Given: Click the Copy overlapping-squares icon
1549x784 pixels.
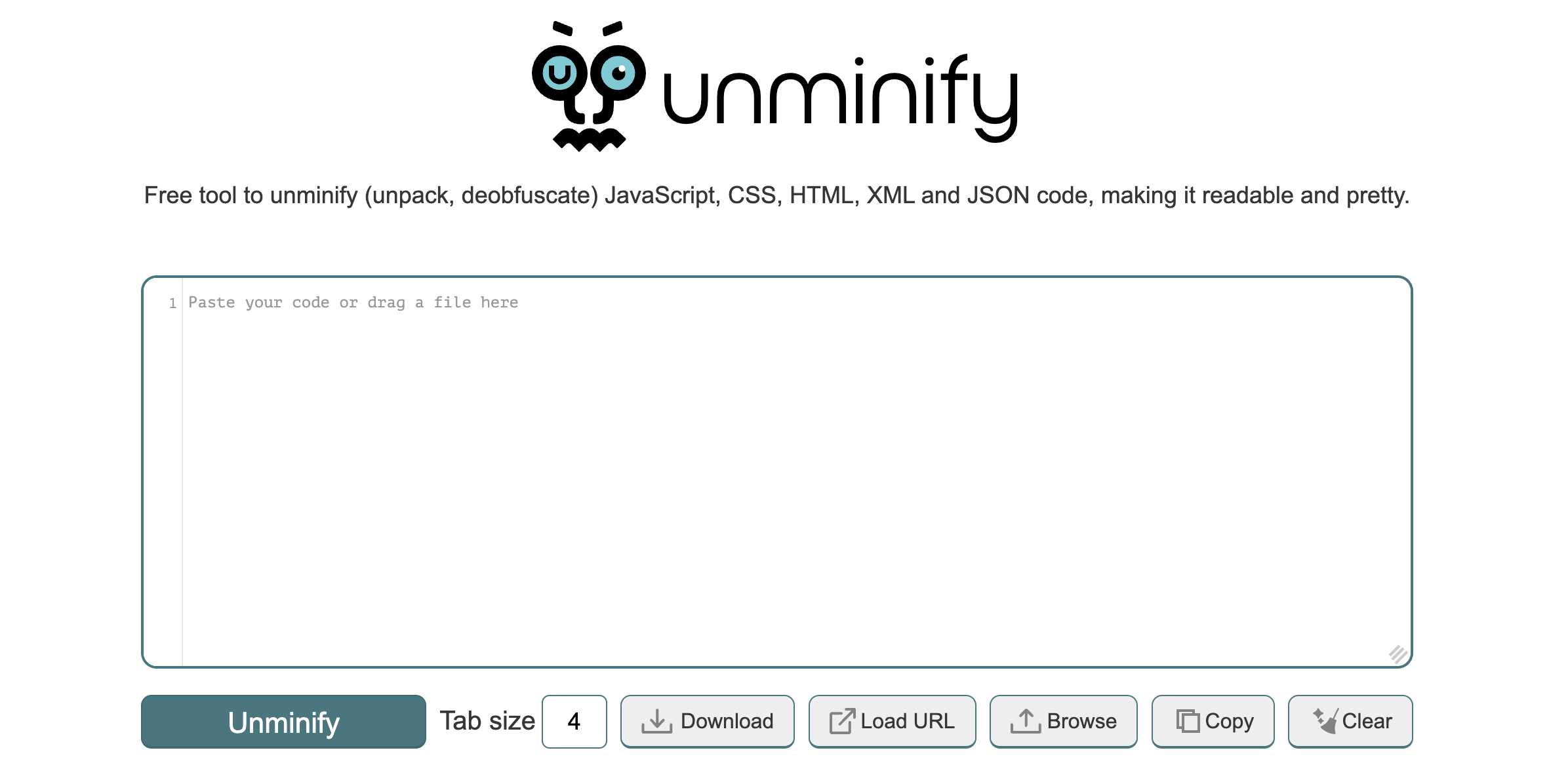Looking at the screenshot, I should point(1187,721).
